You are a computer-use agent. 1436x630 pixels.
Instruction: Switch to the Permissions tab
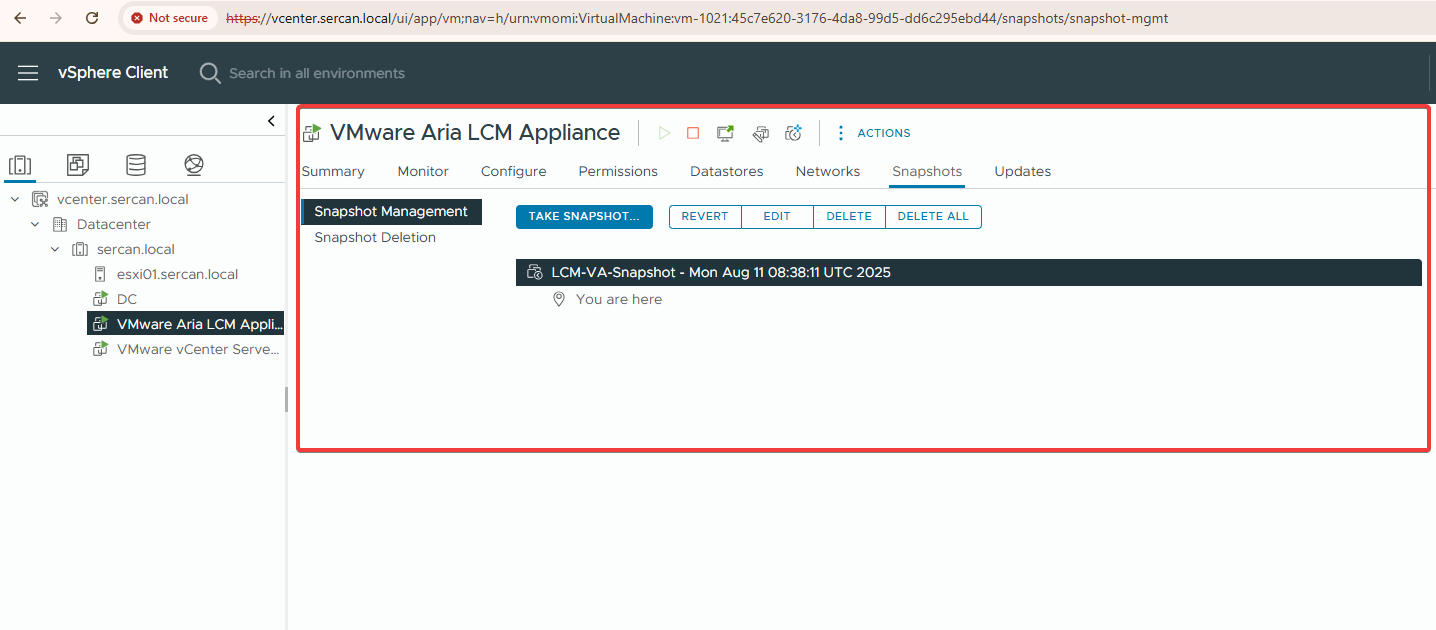coord(618,171)
